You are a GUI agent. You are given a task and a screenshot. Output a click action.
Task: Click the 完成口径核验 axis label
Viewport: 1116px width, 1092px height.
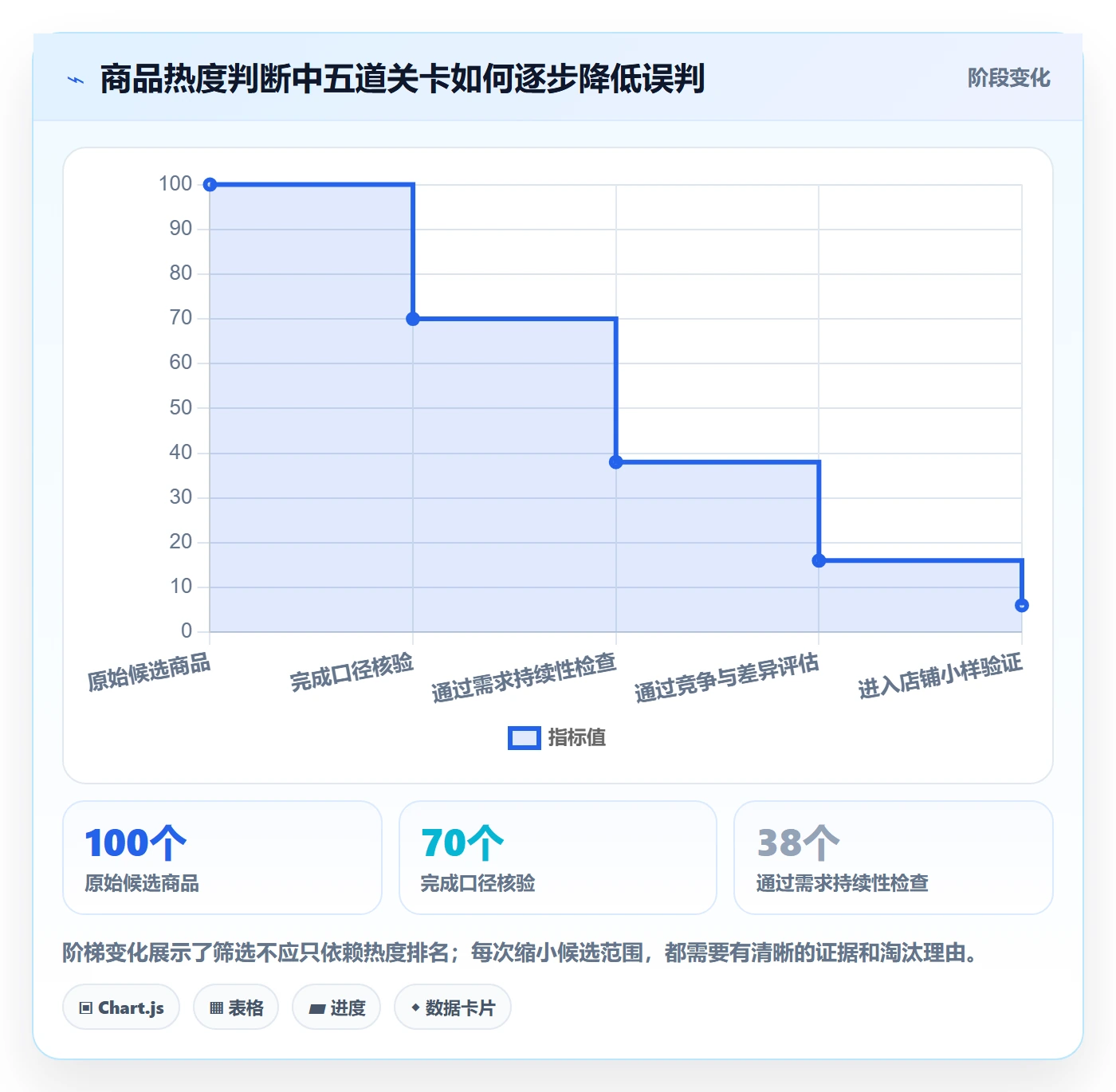coord(352,672)
